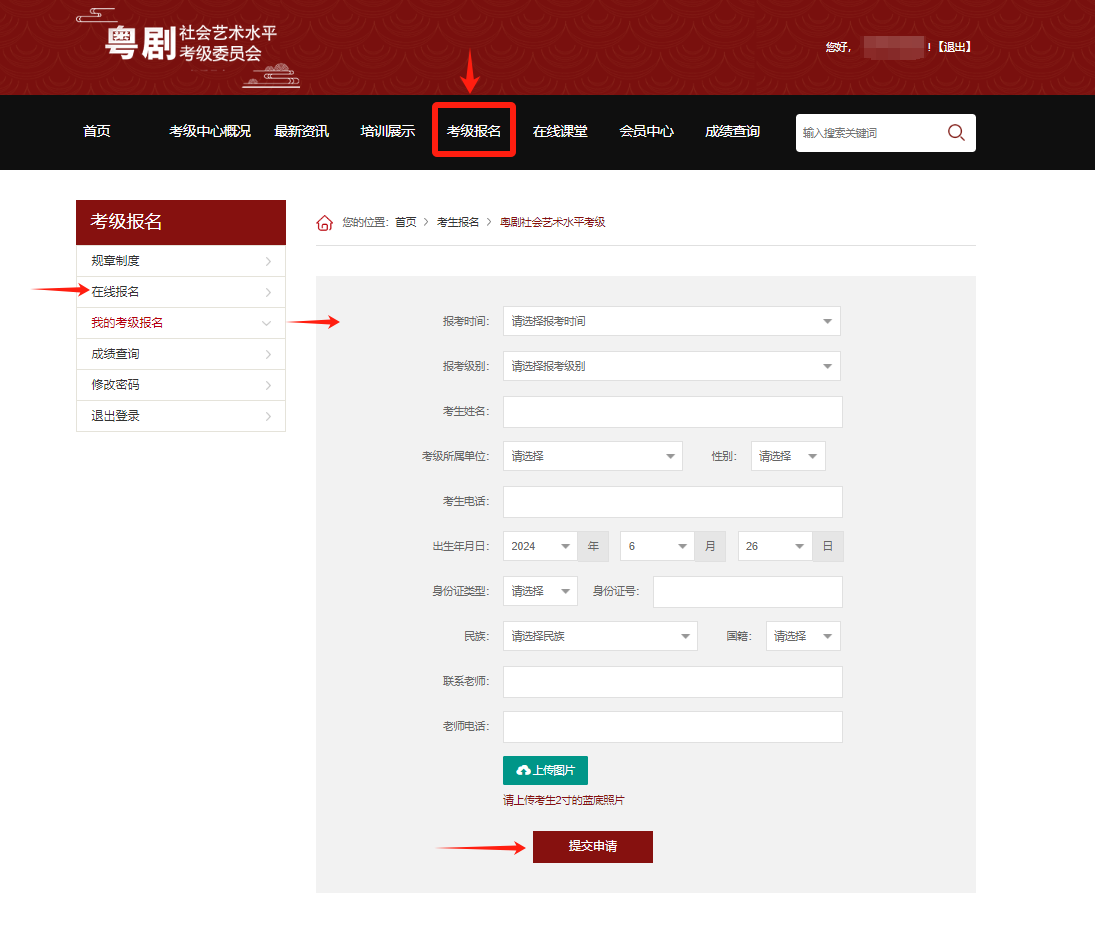Image resolution: width=1095 pixels, height=936 pixels.
Task: Click the chevron next to 在线报名
Action: (268, 293)
